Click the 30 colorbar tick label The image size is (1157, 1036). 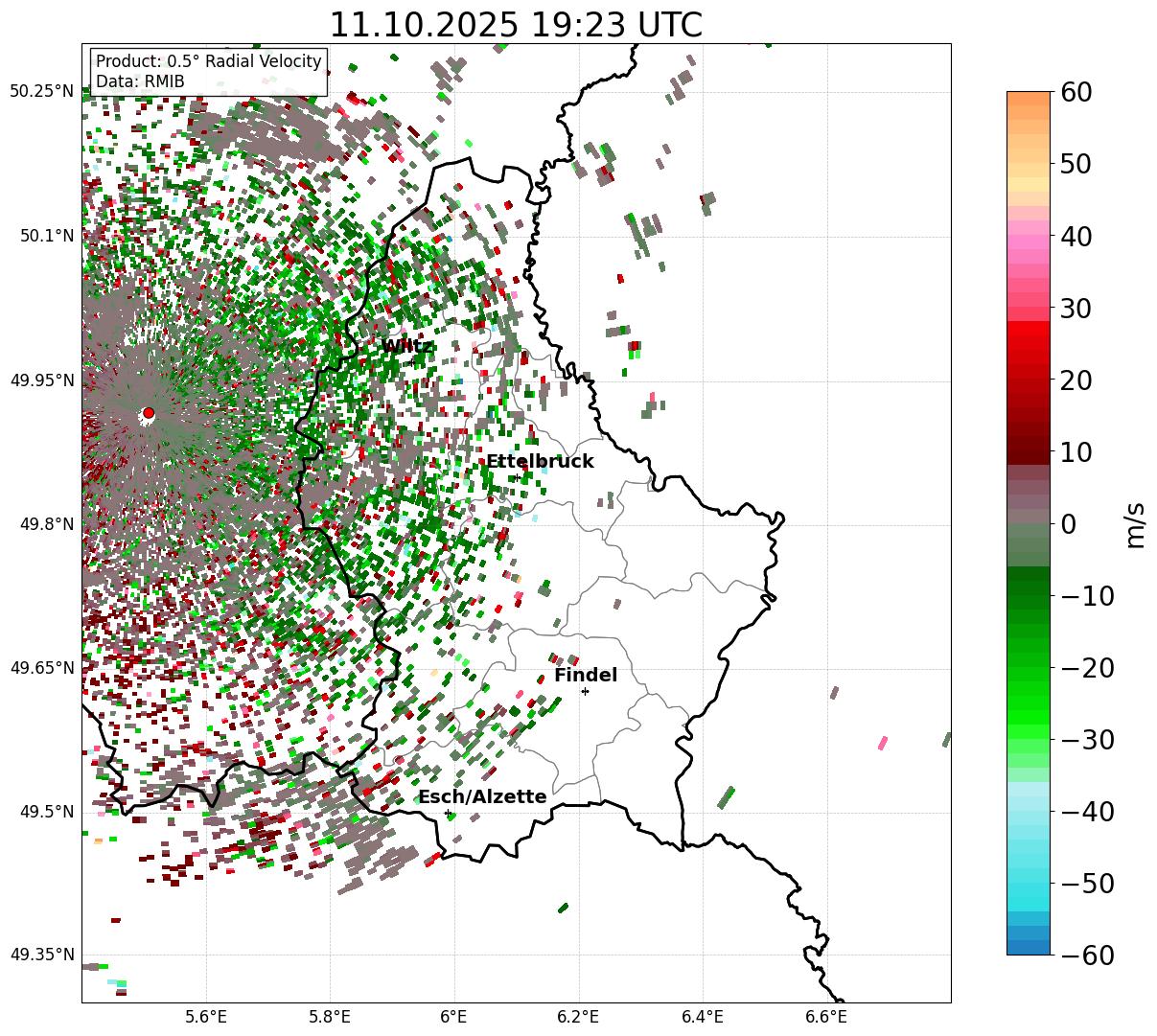[x=1077, y=309]
